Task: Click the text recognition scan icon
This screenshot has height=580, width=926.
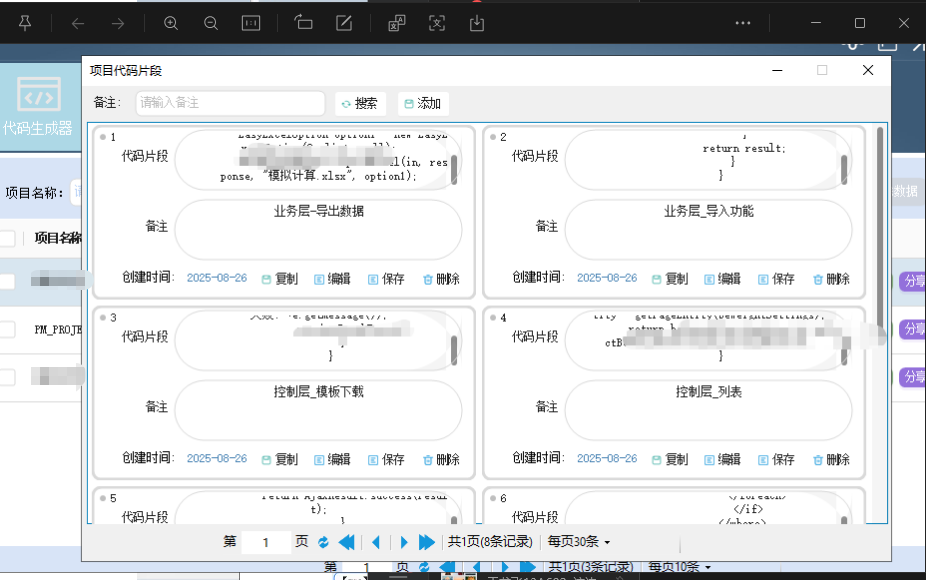Action: [x=436, y=23]
